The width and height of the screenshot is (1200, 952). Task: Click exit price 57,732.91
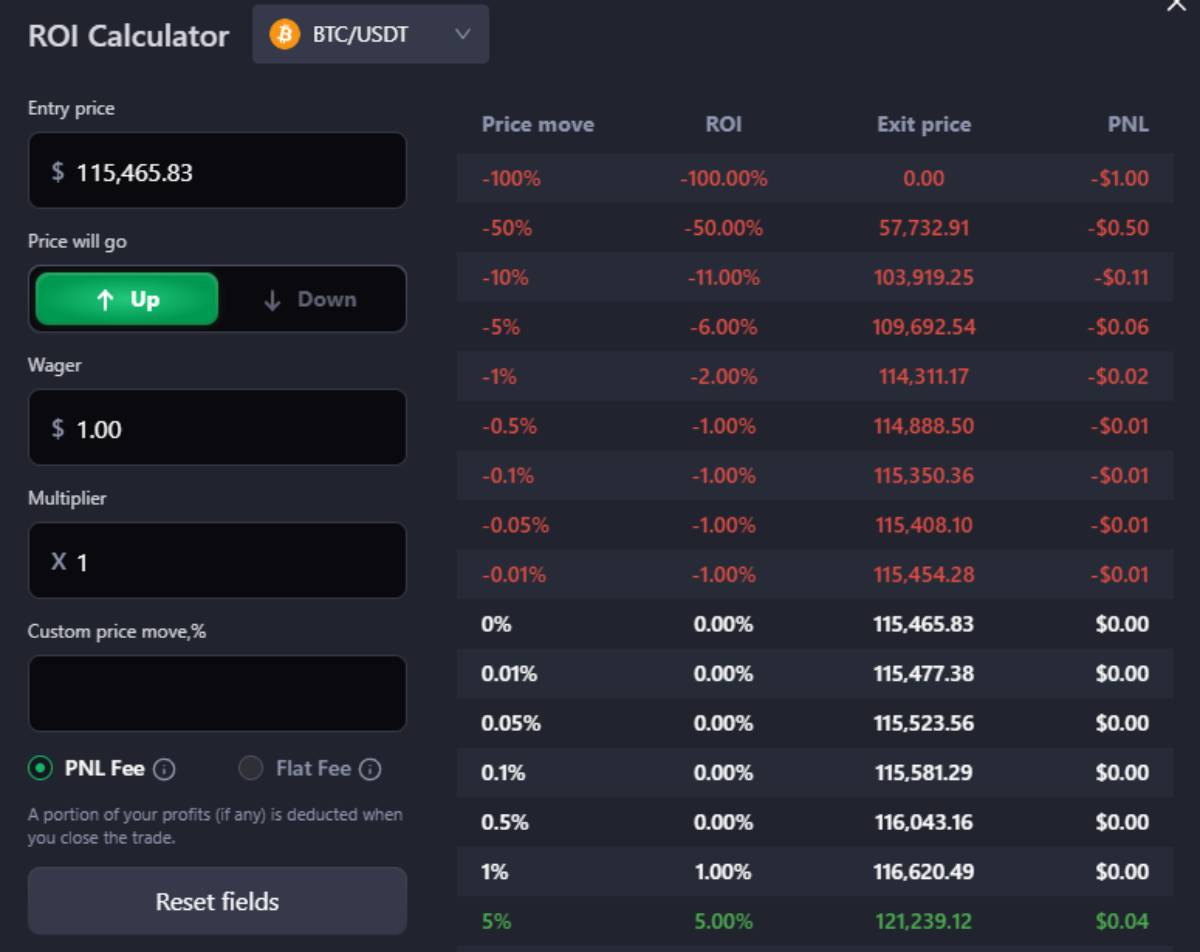(x=924, y=228)
